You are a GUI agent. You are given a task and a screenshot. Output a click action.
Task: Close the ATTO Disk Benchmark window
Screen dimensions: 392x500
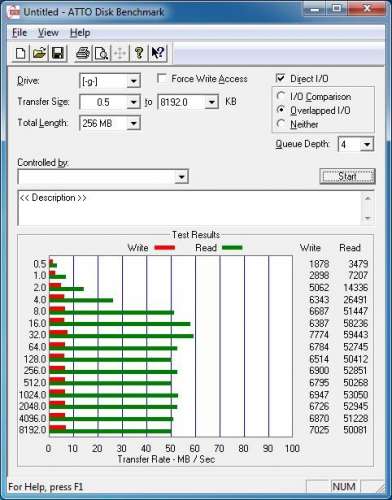(x=367, y=9)
